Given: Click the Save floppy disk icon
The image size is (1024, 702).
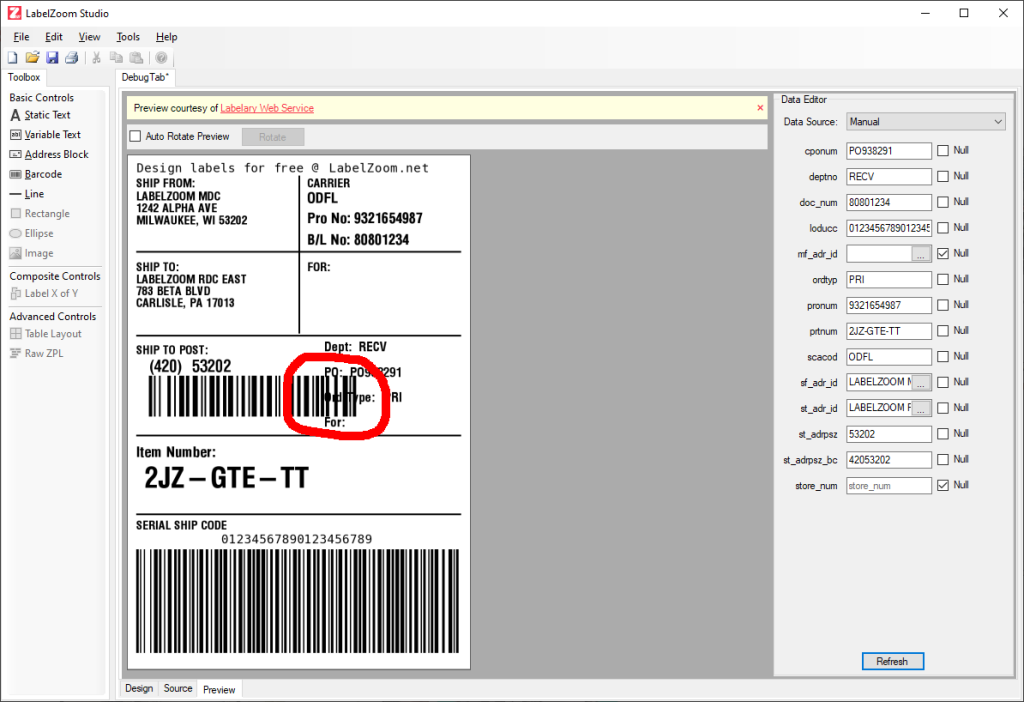Looking at the screenshot, I should coord(52,57).
